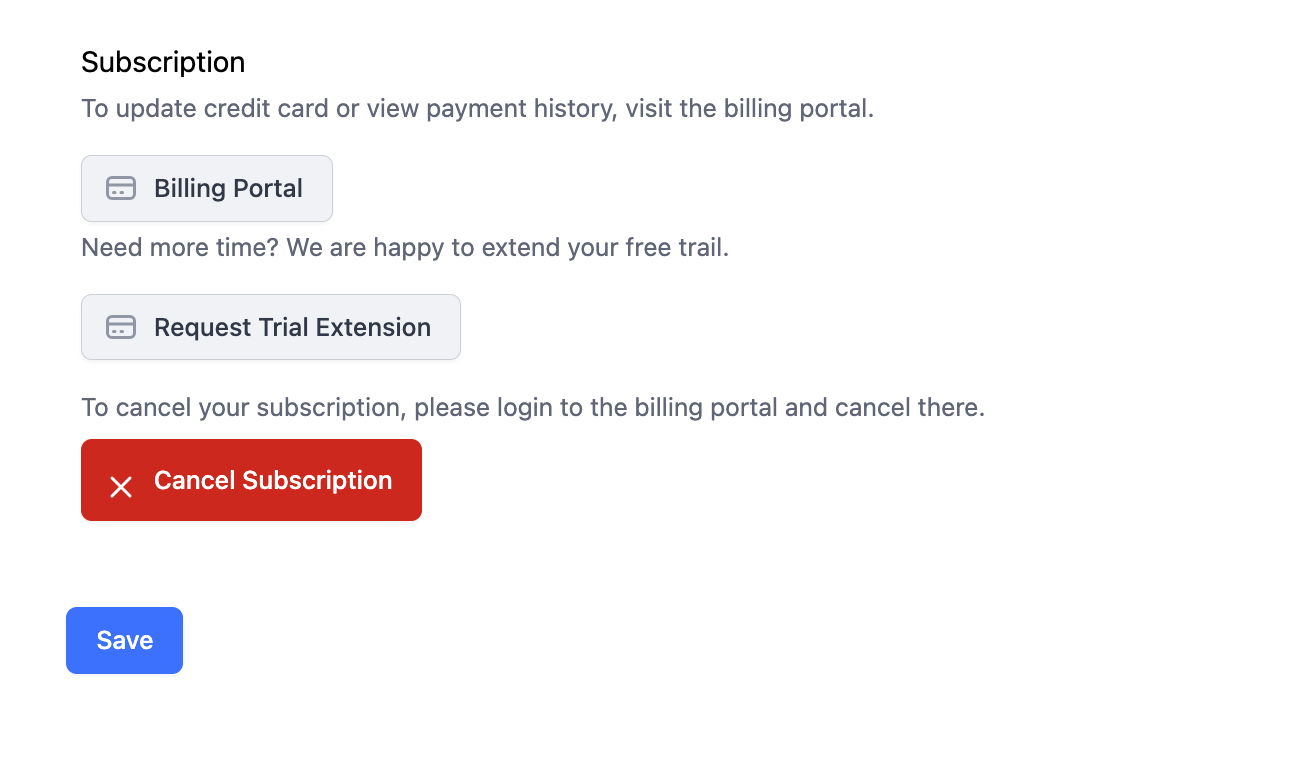
Task: Request a trial extension
Action: (x=271, y=327)
